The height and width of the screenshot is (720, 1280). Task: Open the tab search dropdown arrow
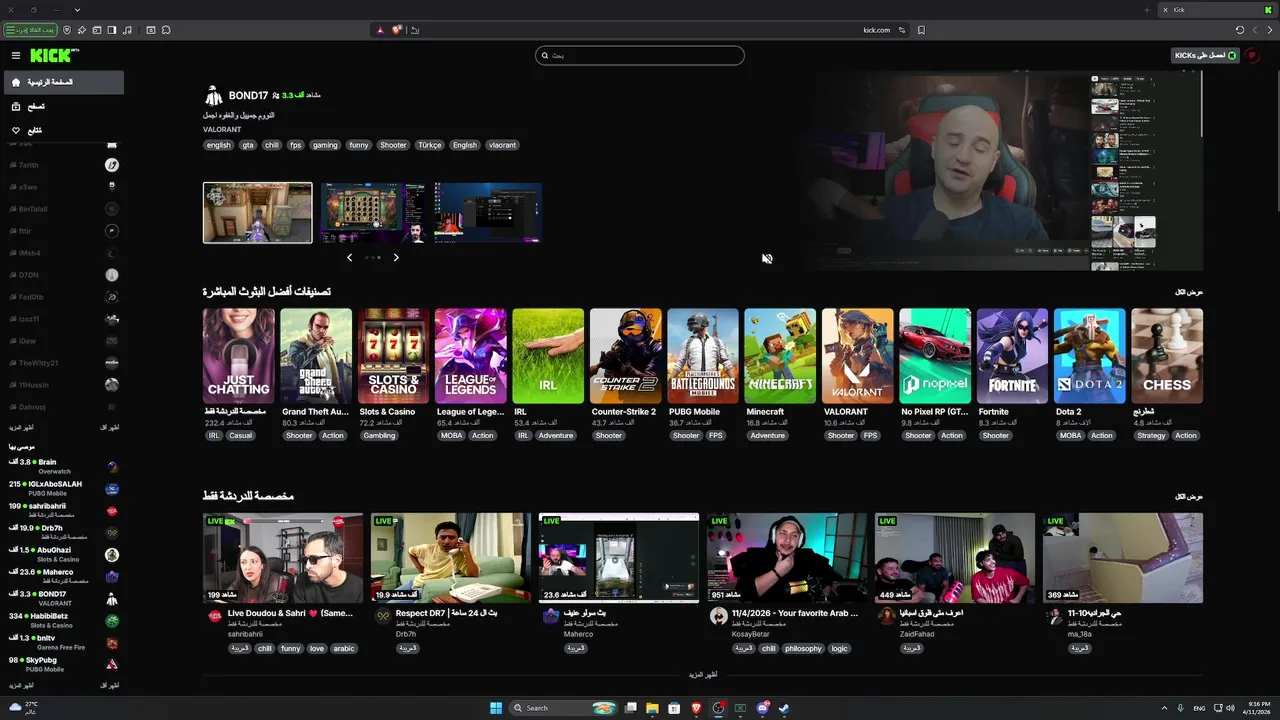click(x=77, y=10)
